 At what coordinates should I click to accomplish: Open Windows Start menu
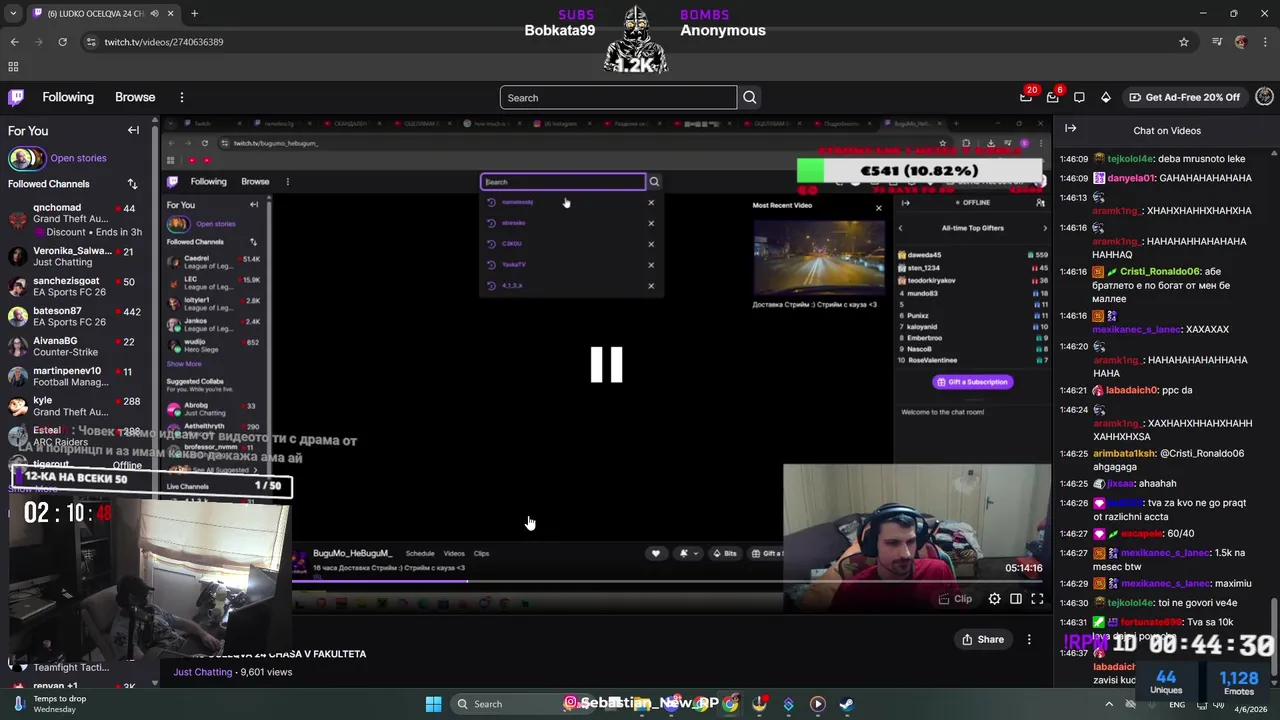[433, 704]
